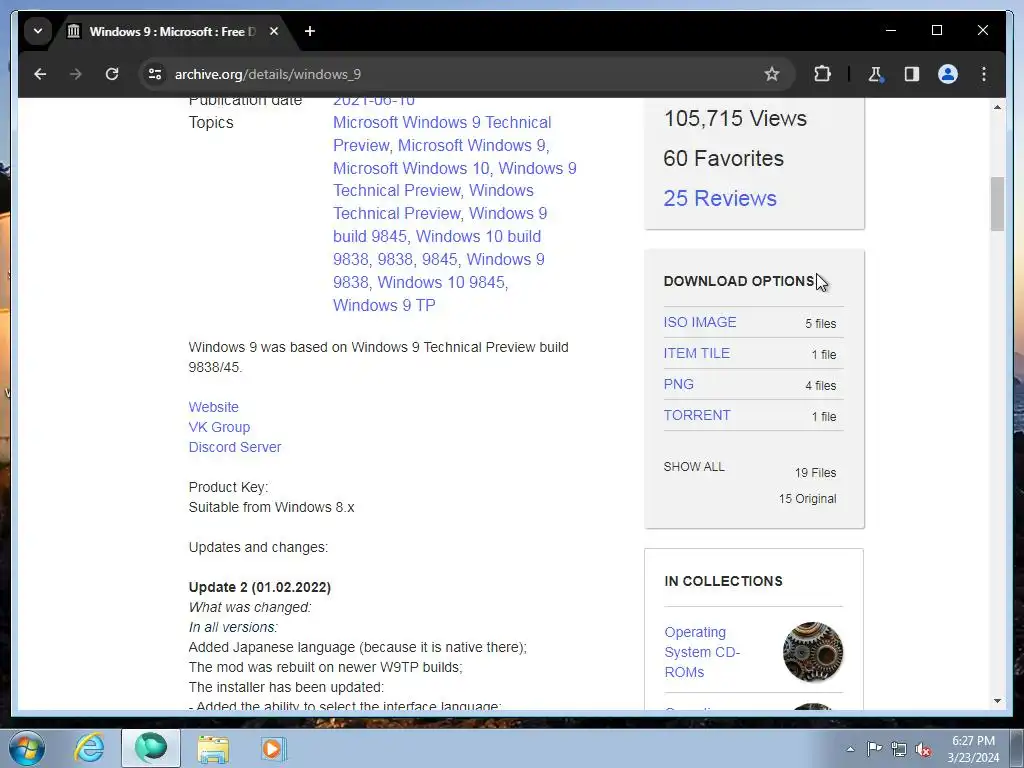This screenshot has height=768, width=1024.
Task: Click the 15 Original count
Action: pos(807,499)
